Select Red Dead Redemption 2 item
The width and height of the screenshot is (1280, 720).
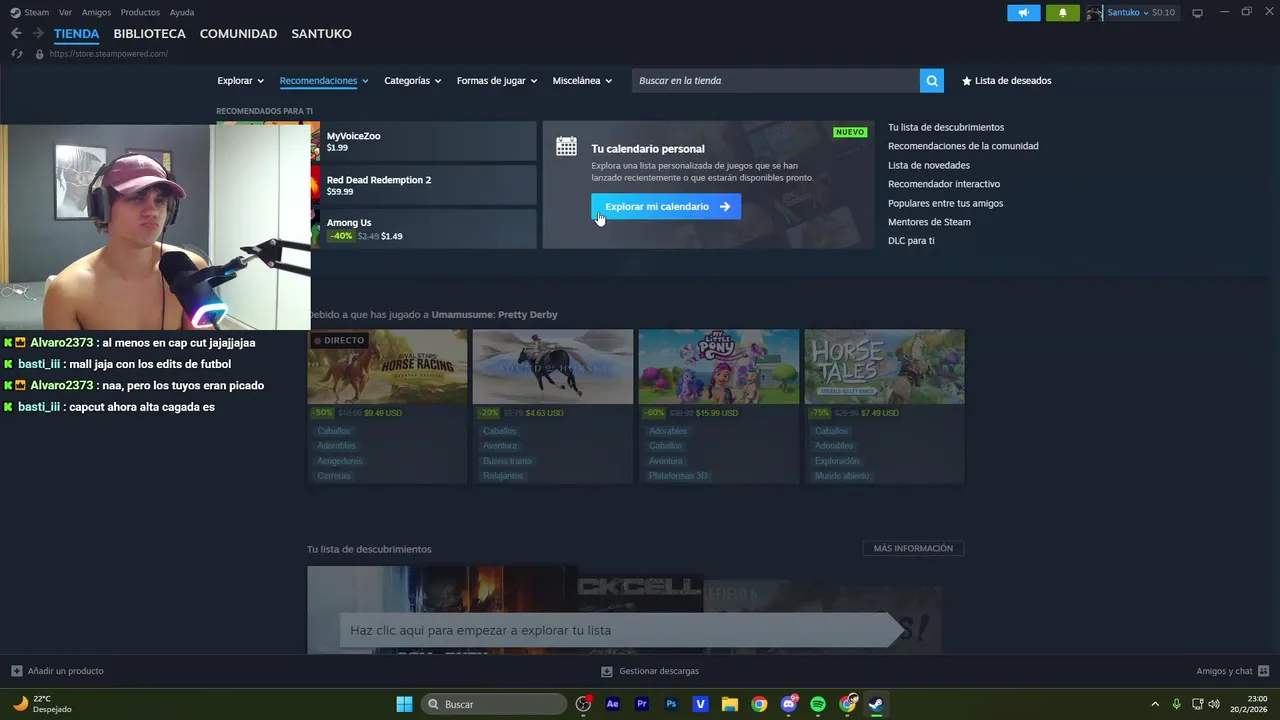point(429,185)
